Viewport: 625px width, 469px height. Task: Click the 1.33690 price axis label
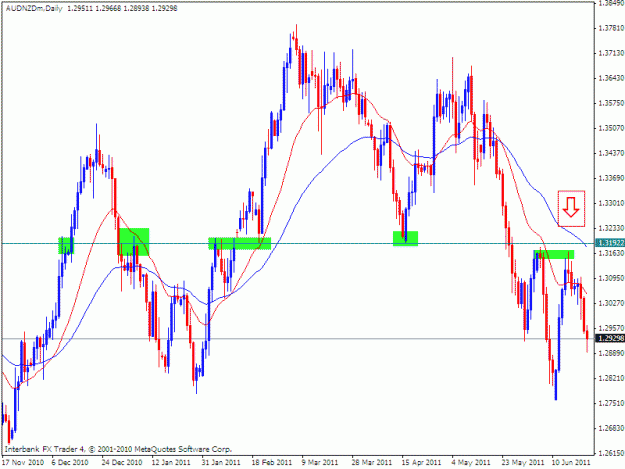coord(611,178)
